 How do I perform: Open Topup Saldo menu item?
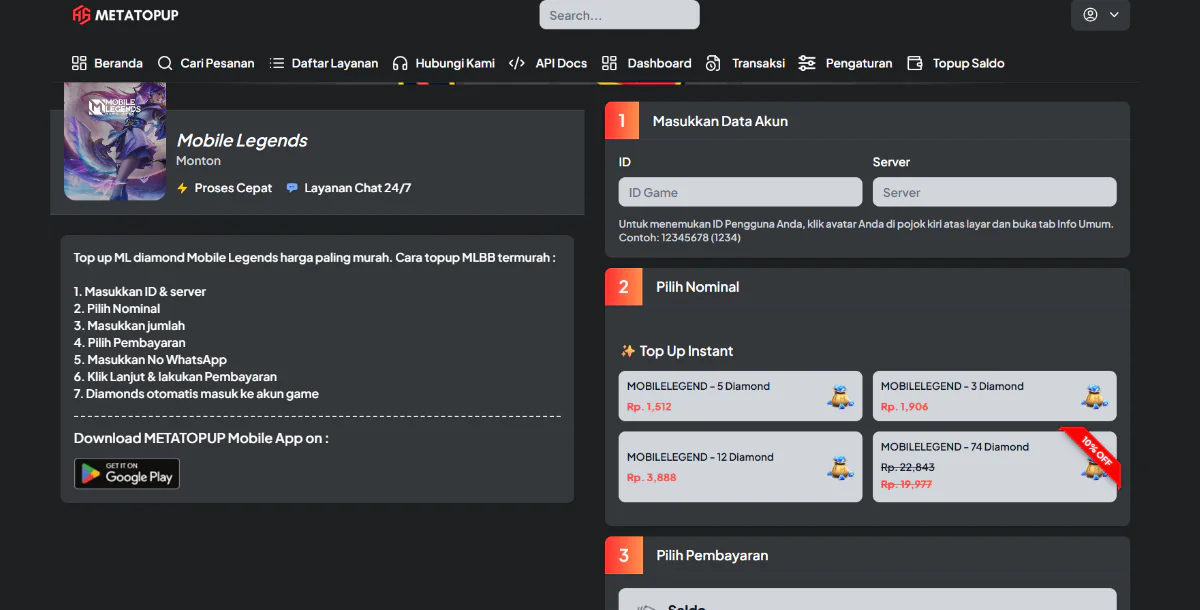tap(956, 63)
